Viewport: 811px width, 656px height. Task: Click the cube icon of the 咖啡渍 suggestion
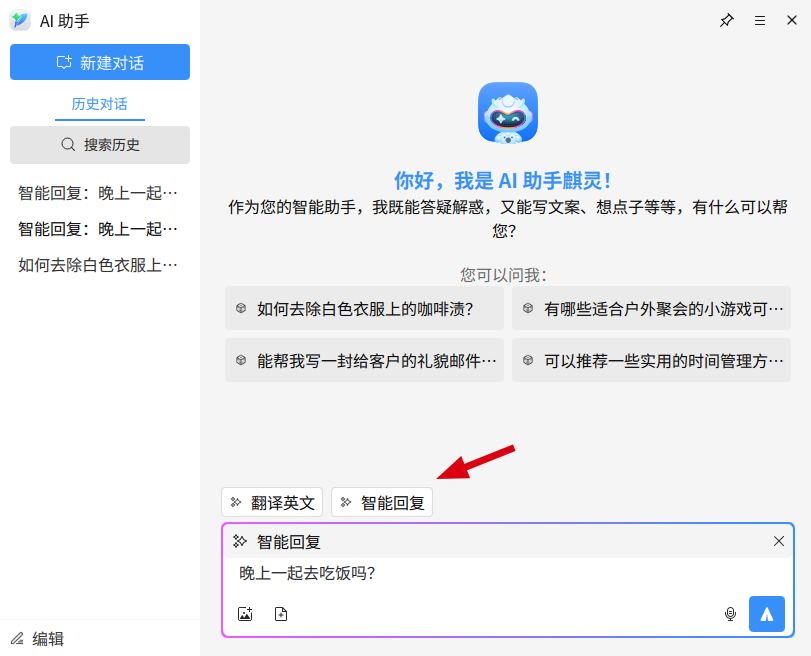pyautogui.click(x=241, y=308)
